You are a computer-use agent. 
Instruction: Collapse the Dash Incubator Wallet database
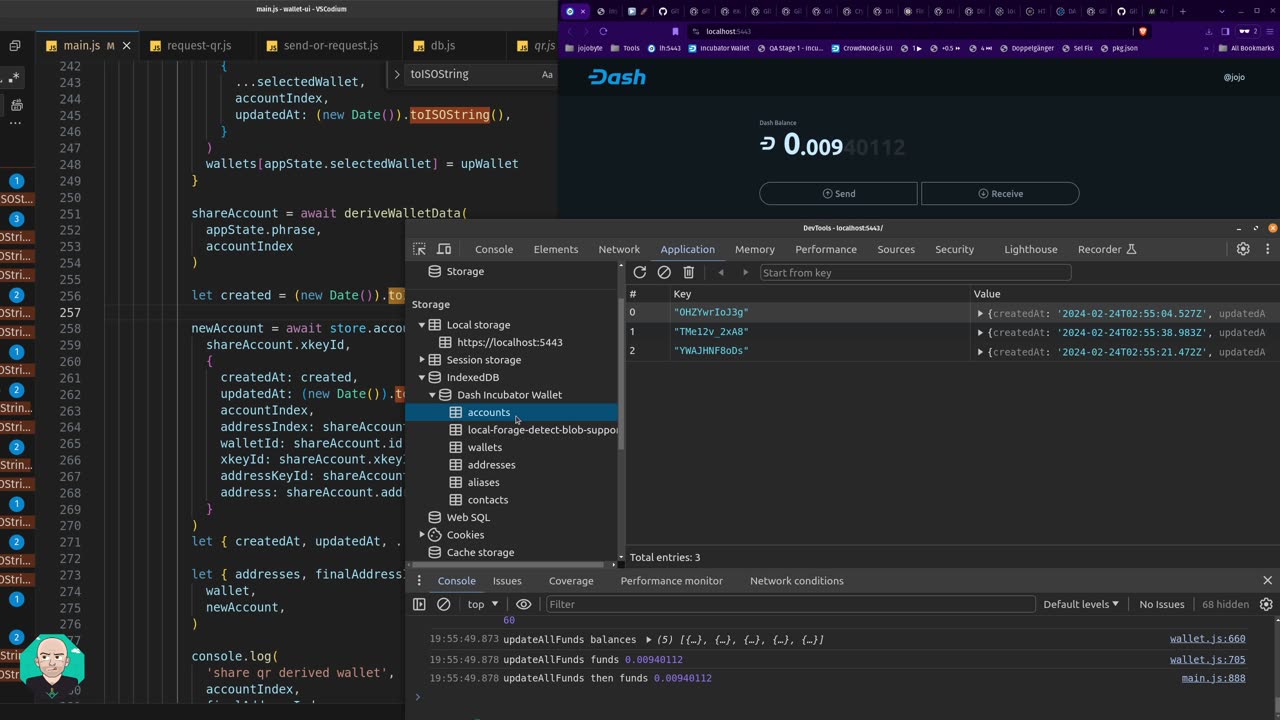pos(432,395)
